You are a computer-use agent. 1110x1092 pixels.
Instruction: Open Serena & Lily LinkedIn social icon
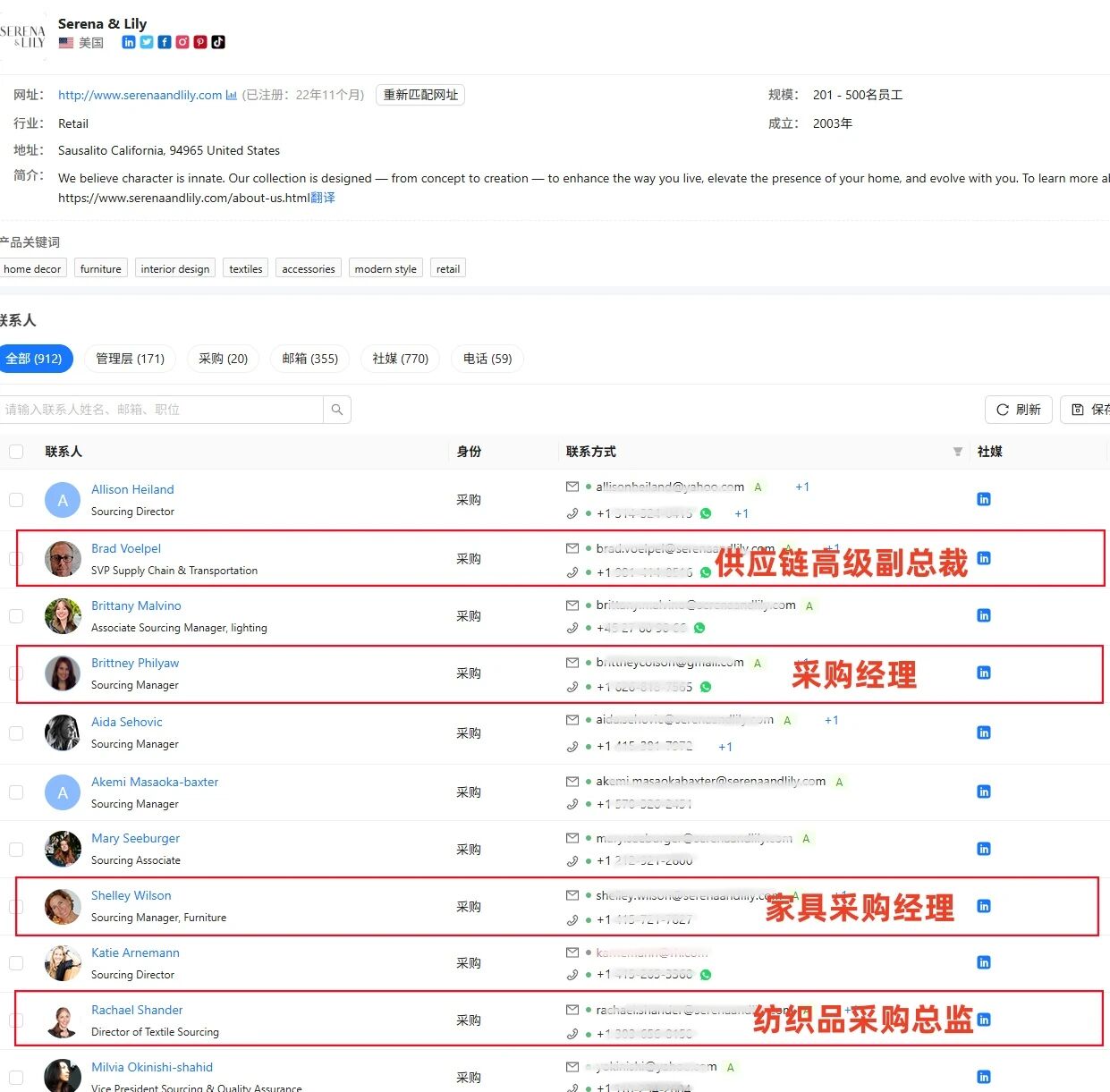(129, 42)
